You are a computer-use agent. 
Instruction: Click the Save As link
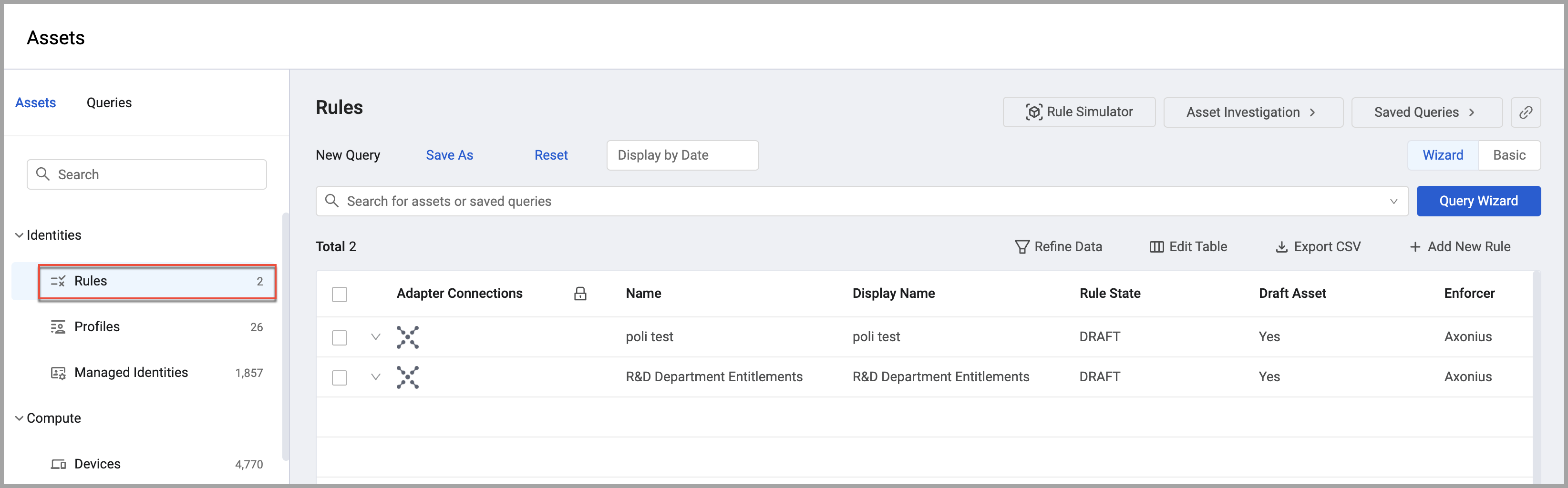coord(449,155)
